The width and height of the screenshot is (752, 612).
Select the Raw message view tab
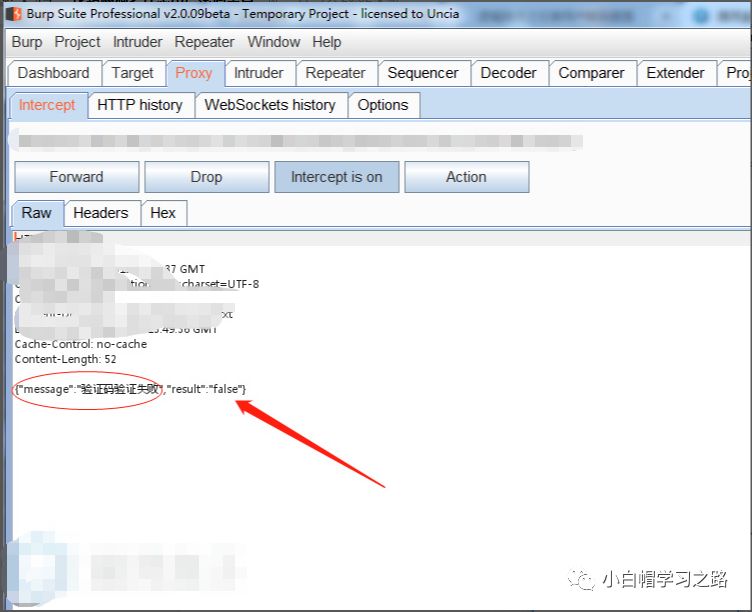[37, 213]
